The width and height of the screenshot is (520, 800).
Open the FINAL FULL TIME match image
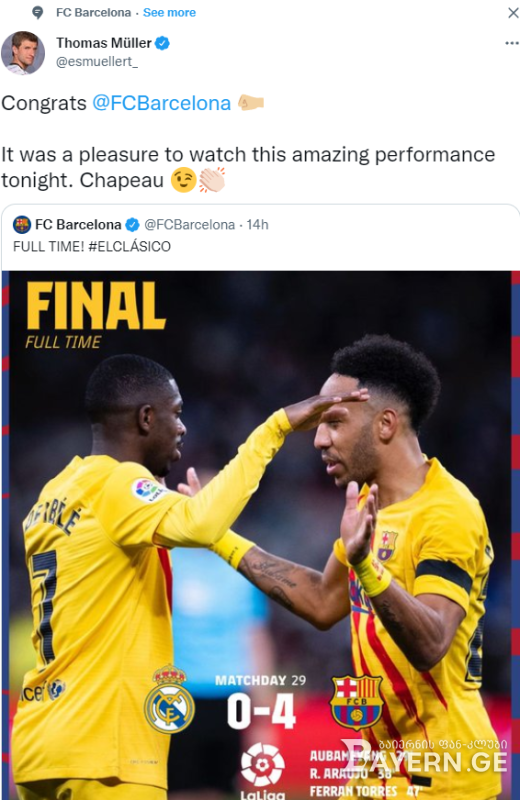click(x=260, y=535)
